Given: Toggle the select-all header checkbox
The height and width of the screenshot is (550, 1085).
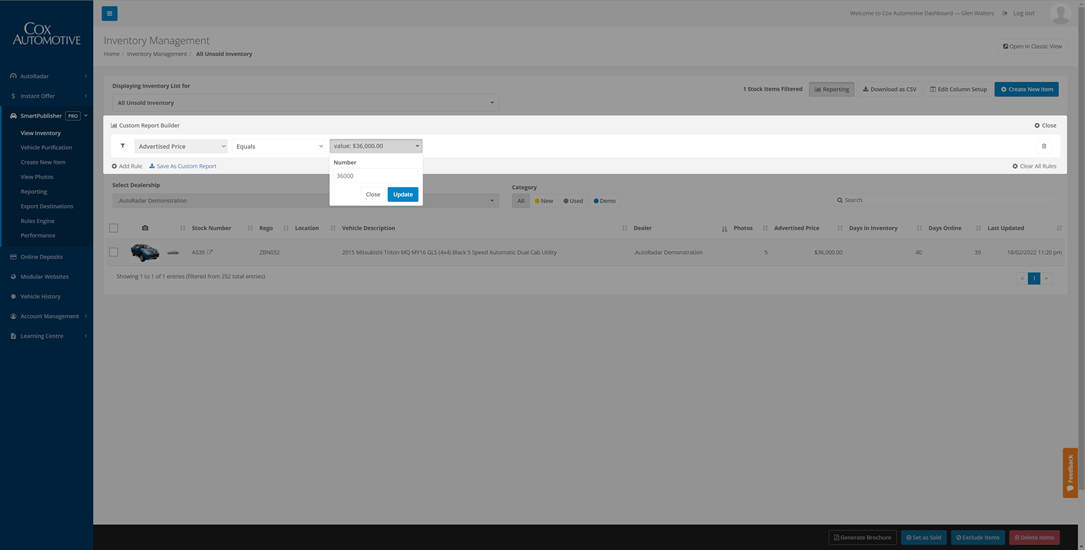Looking at the screenshot, I should [x=113, y=228].
